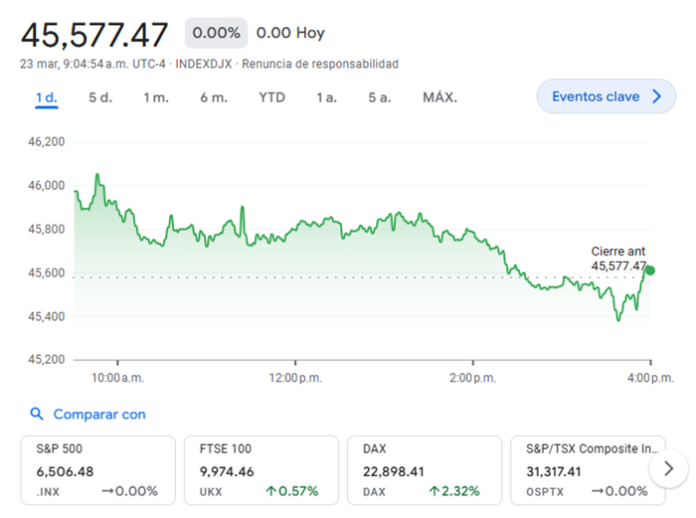Open the S&P 500 comparison card
This screenshot has width=696, height=518.
click(97, 469)
